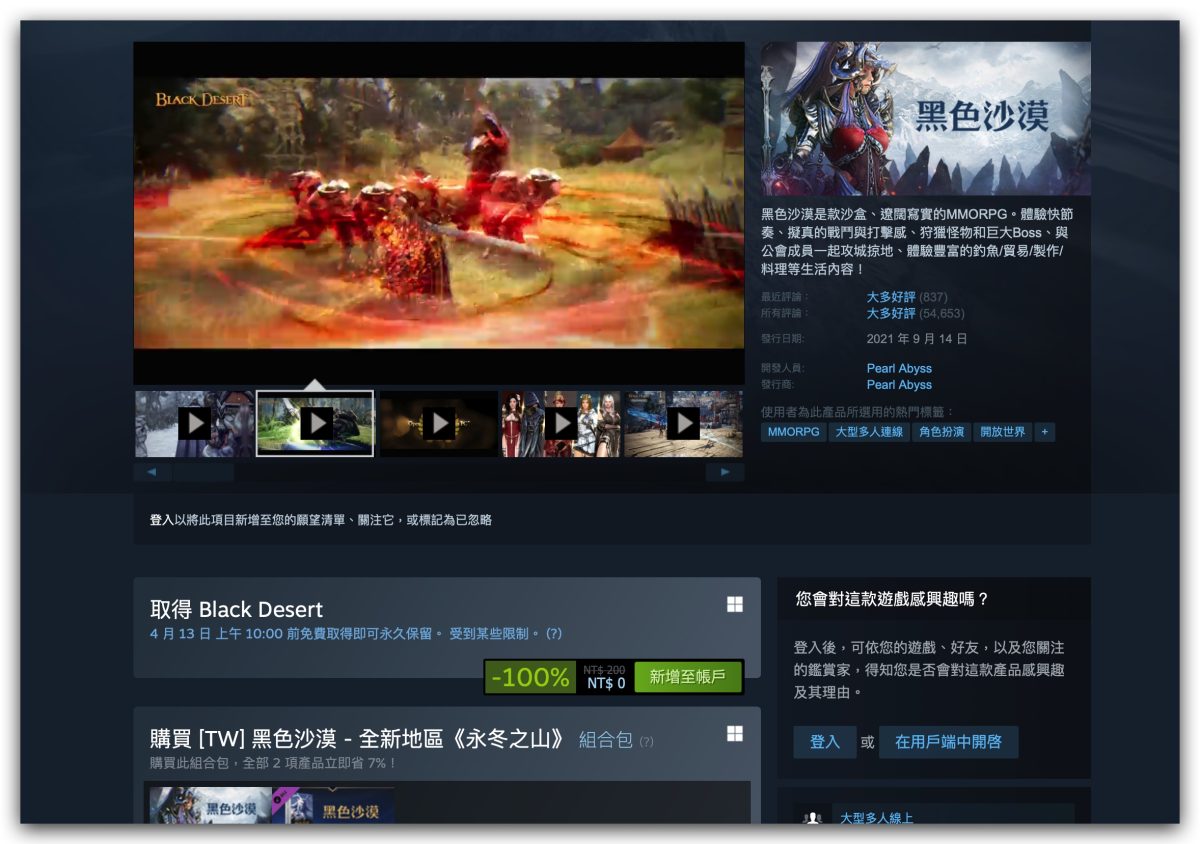Click the NT$ 0 price label

[606, 684]
